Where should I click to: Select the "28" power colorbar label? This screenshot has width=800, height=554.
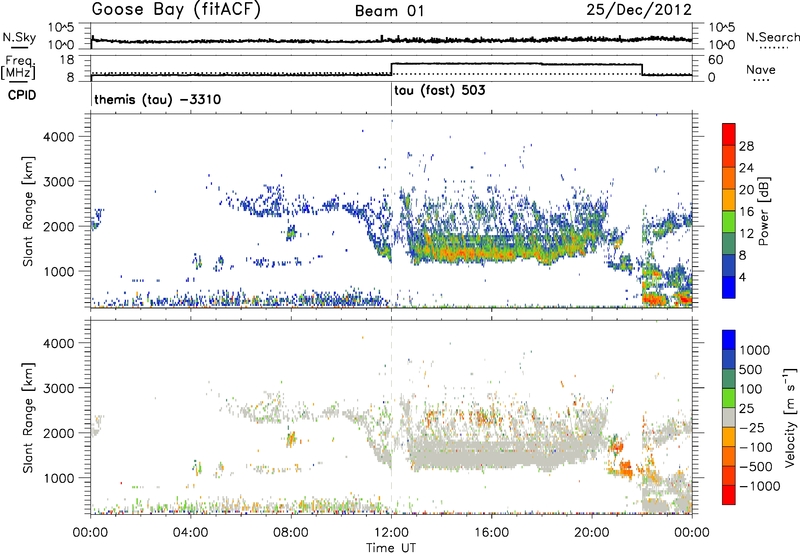point(746,146)
